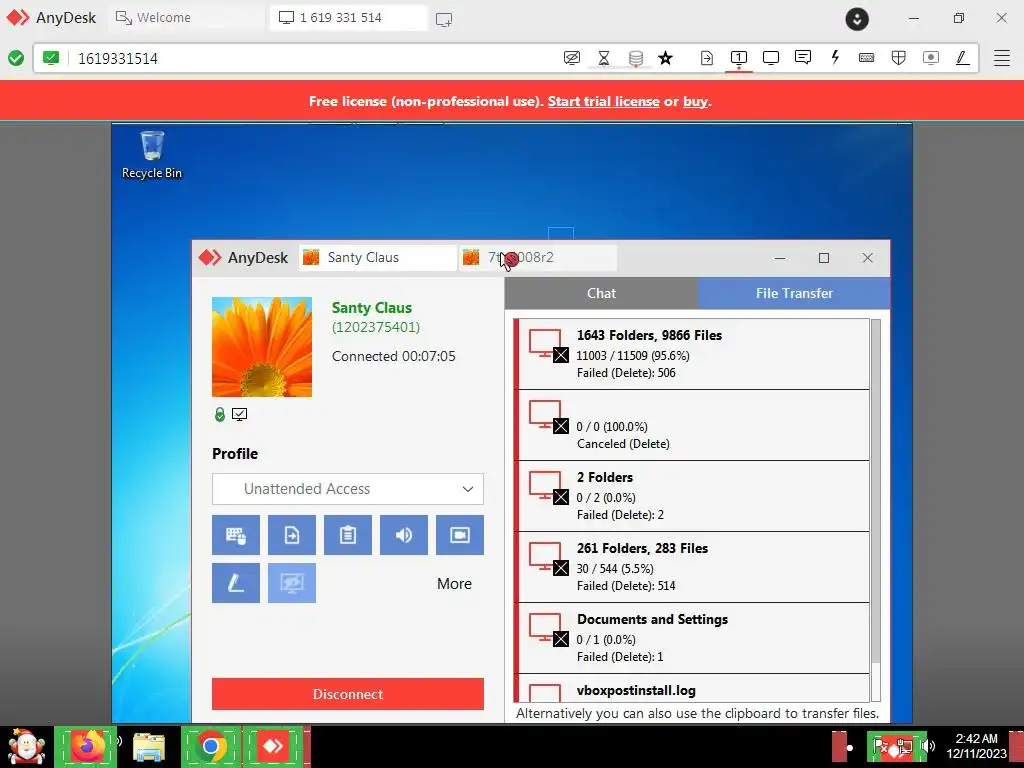Click the green lock encryption status icon
This screenshot has width=1024, height=768.
pyautogui.click(x=220, y=414)
